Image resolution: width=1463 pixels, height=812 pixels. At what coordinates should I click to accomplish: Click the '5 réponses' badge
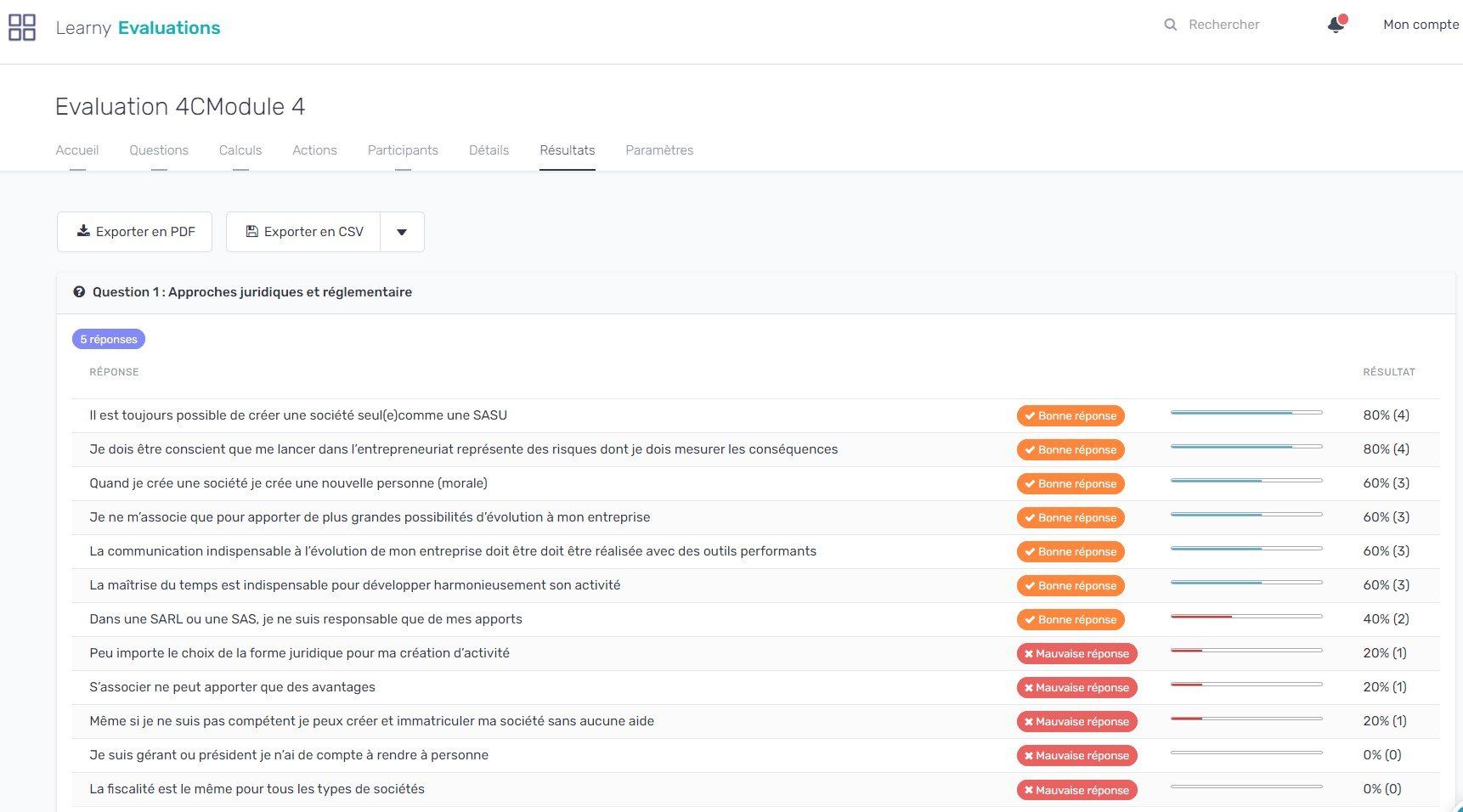[109, 340]
